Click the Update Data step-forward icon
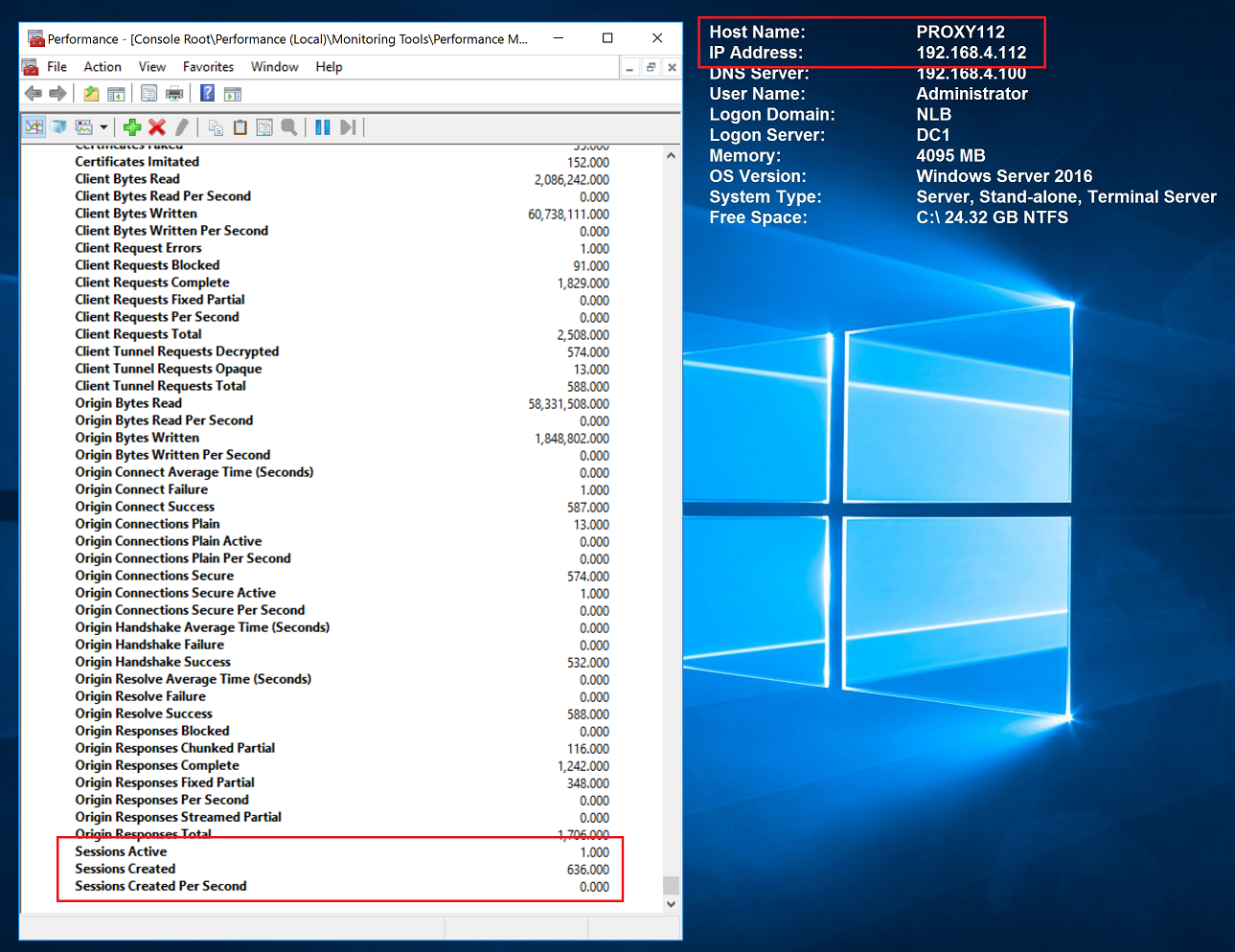This screenshot has height=952, width=1235. point(348,126)
